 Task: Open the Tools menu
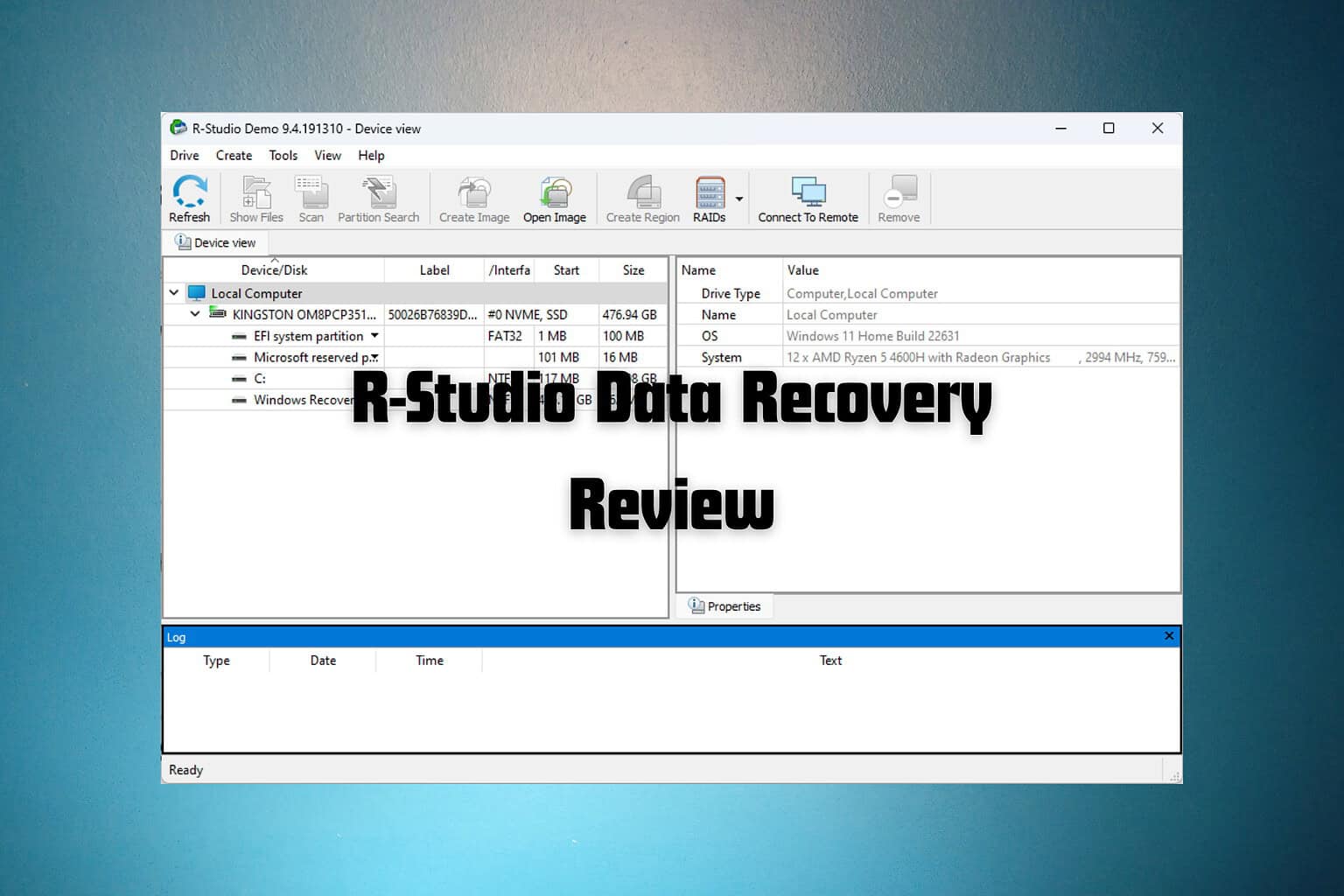tap(283, 155)
